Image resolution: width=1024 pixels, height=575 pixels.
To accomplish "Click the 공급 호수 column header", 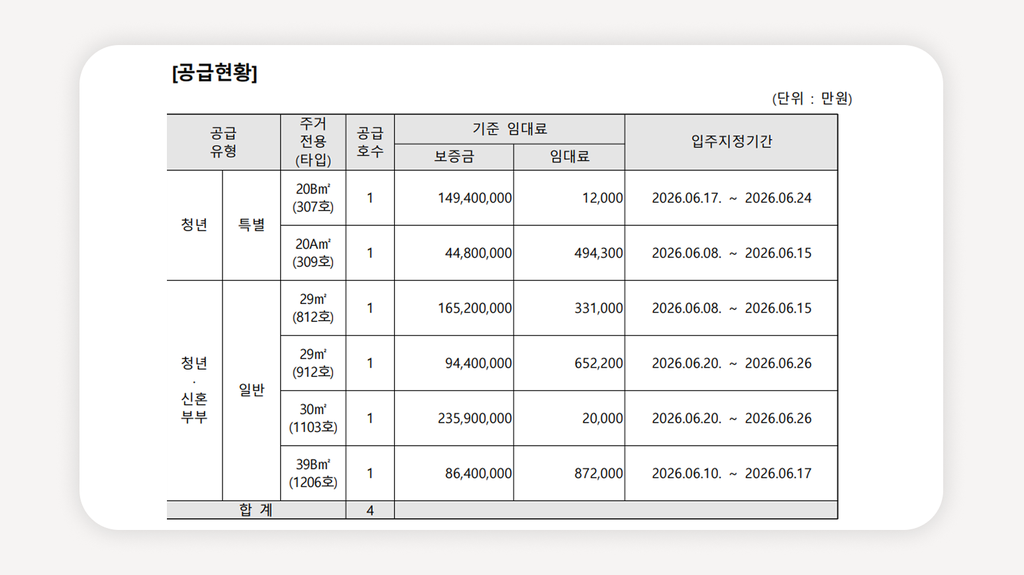I will 370,142.
